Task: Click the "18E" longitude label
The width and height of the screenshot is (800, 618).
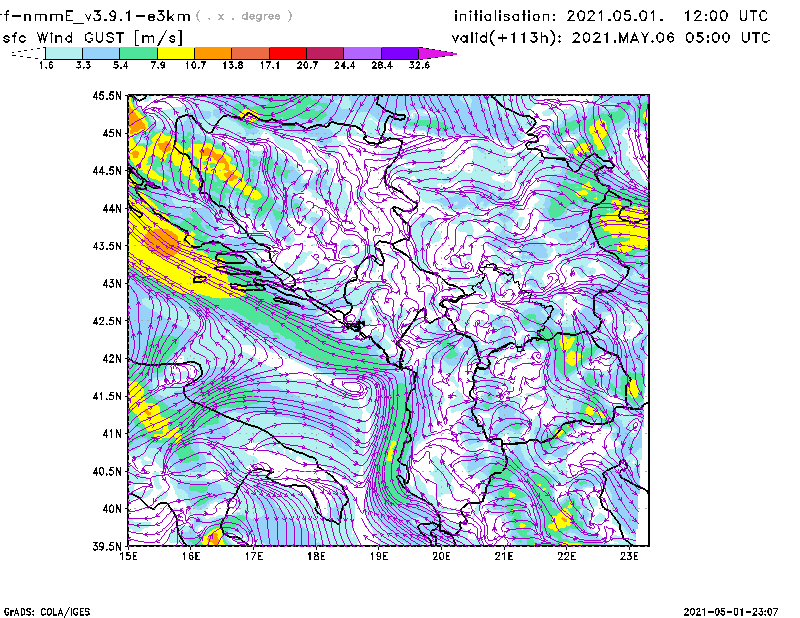Action: point(316,556)
